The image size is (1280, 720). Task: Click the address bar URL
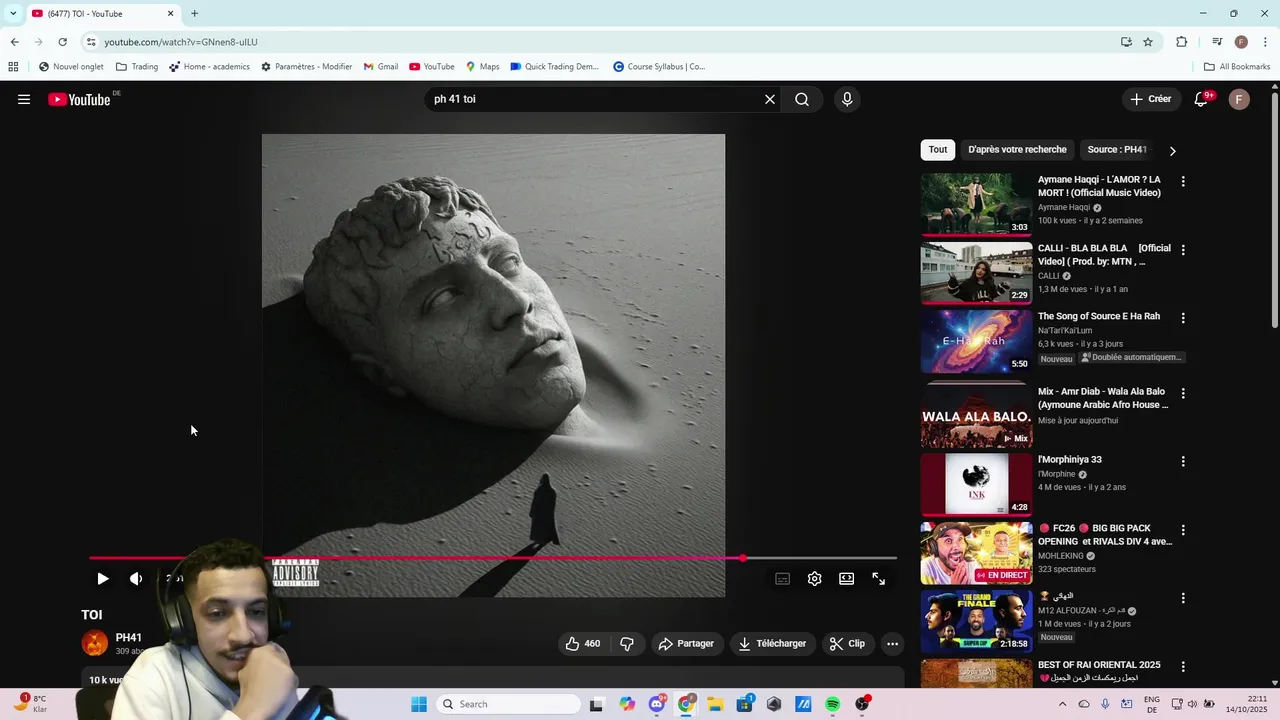(x=181, y=42)
